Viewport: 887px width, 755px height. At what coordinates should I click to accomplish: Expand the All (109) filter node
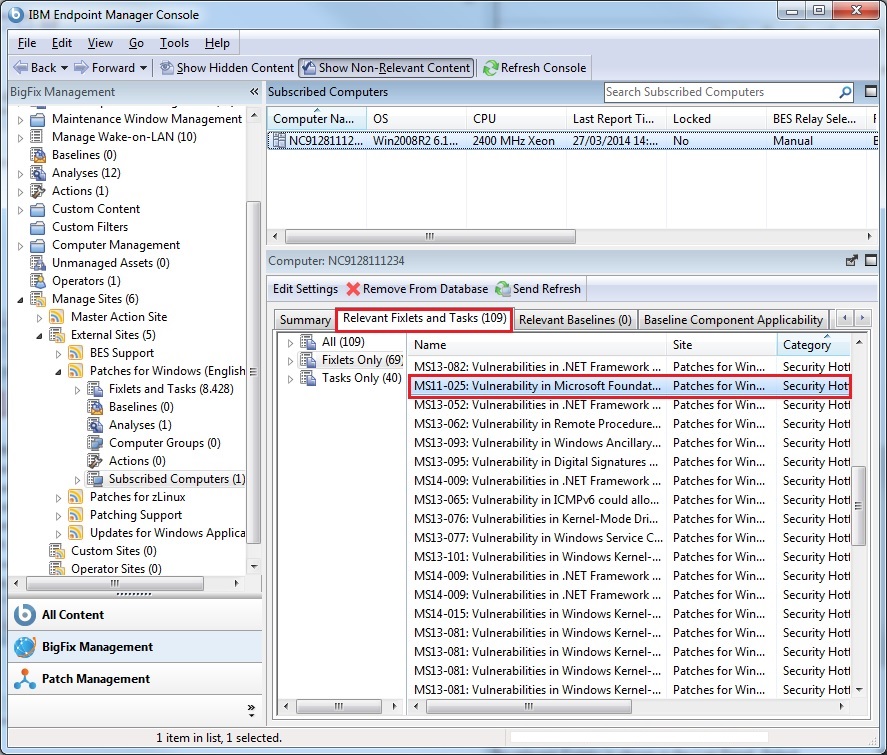pyautogui.click(x=290, y=343)
